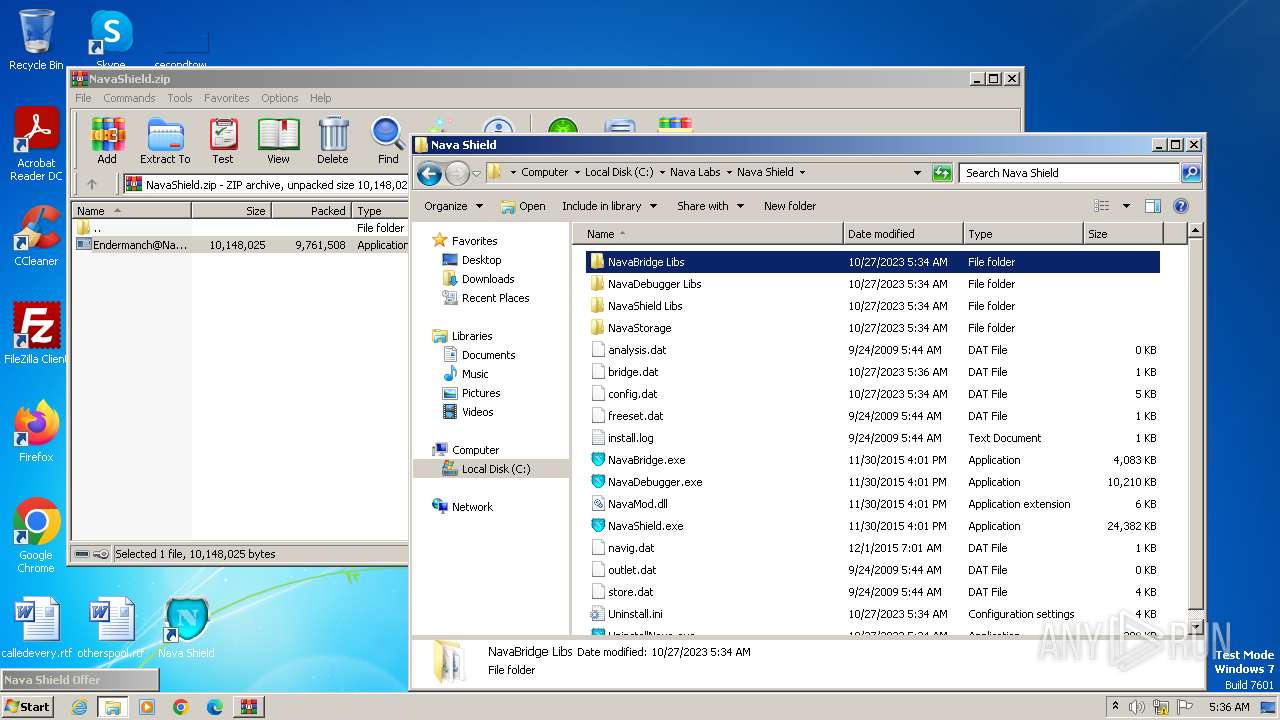Expand the address bar history dropdown

[x=917, y=173]
